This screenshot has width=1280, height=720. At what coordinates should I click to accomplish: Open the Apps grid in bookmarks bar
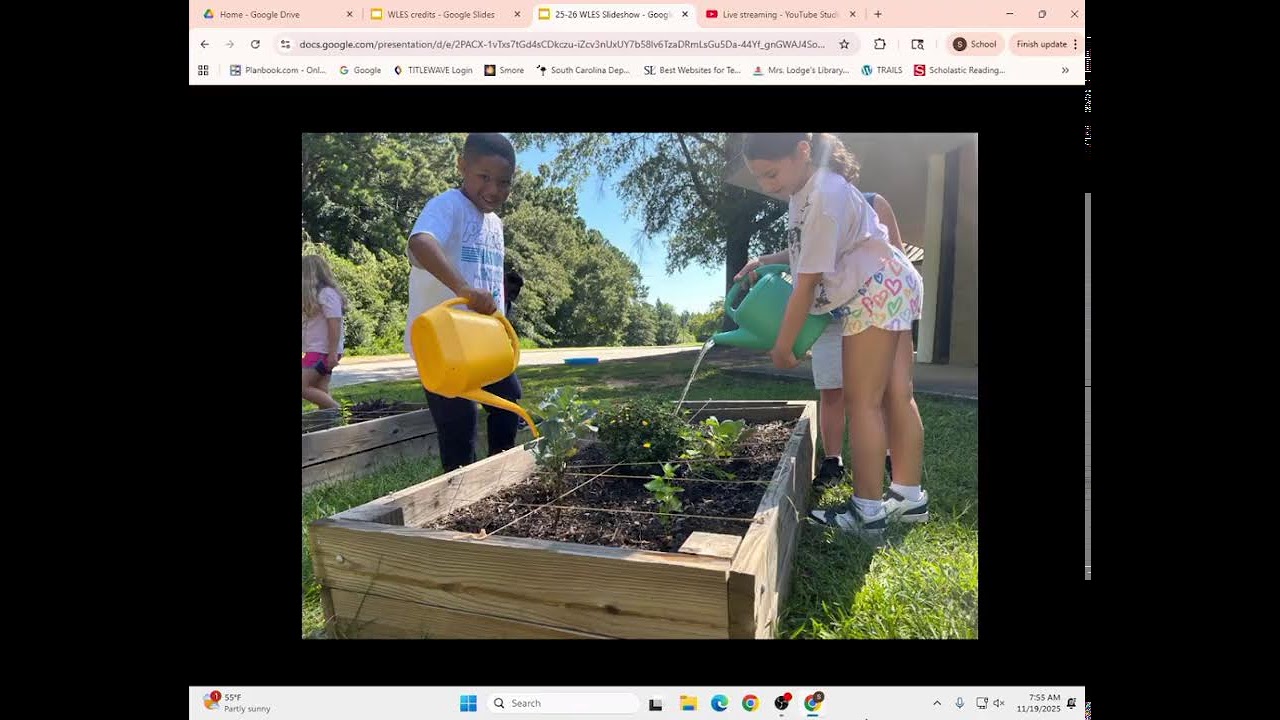pos(203,70)
